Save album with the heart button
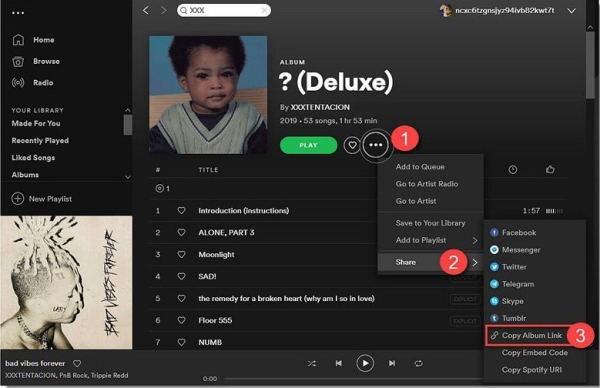 point(352,145)
